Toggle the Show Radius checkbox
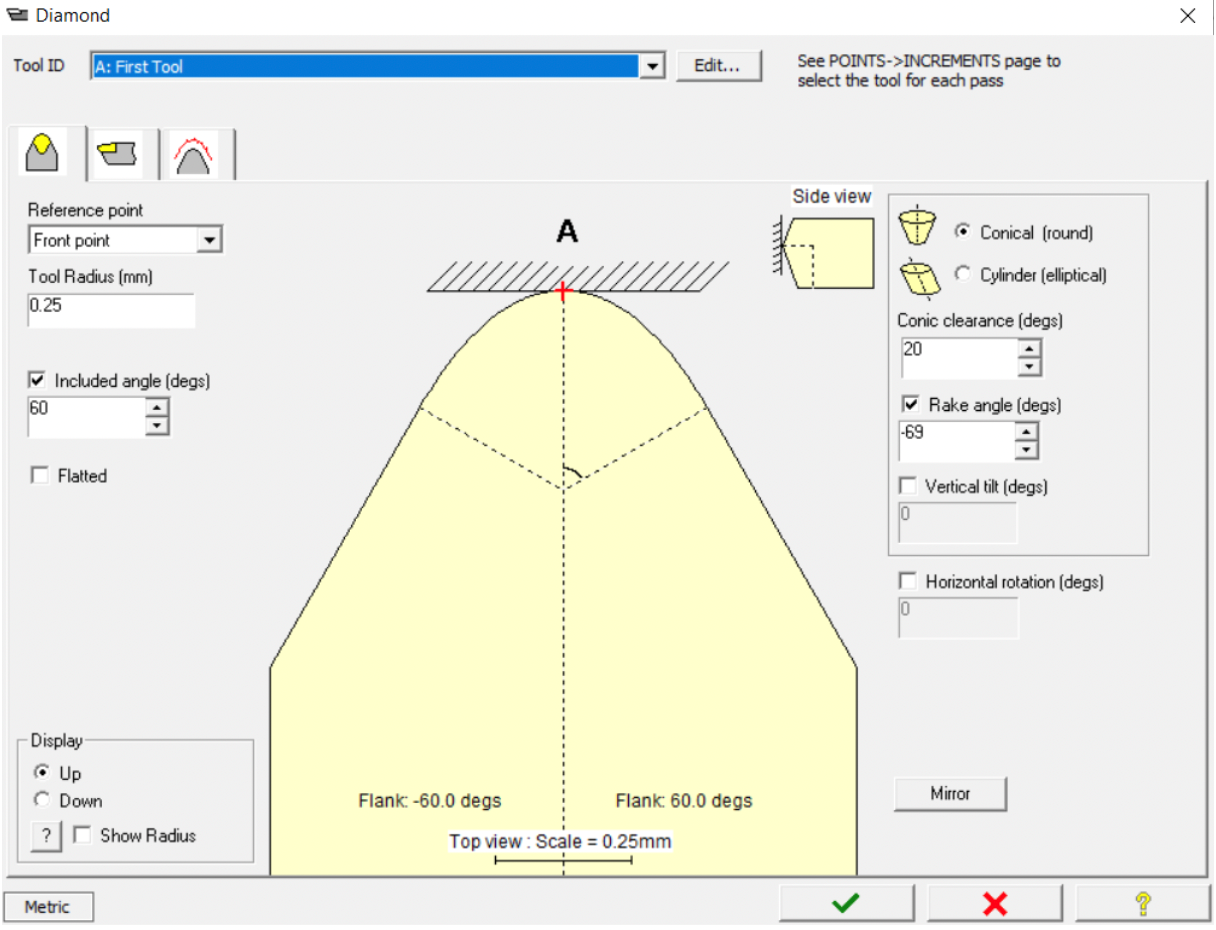This screenshot has height=930, width=1216. click(82, 836)
